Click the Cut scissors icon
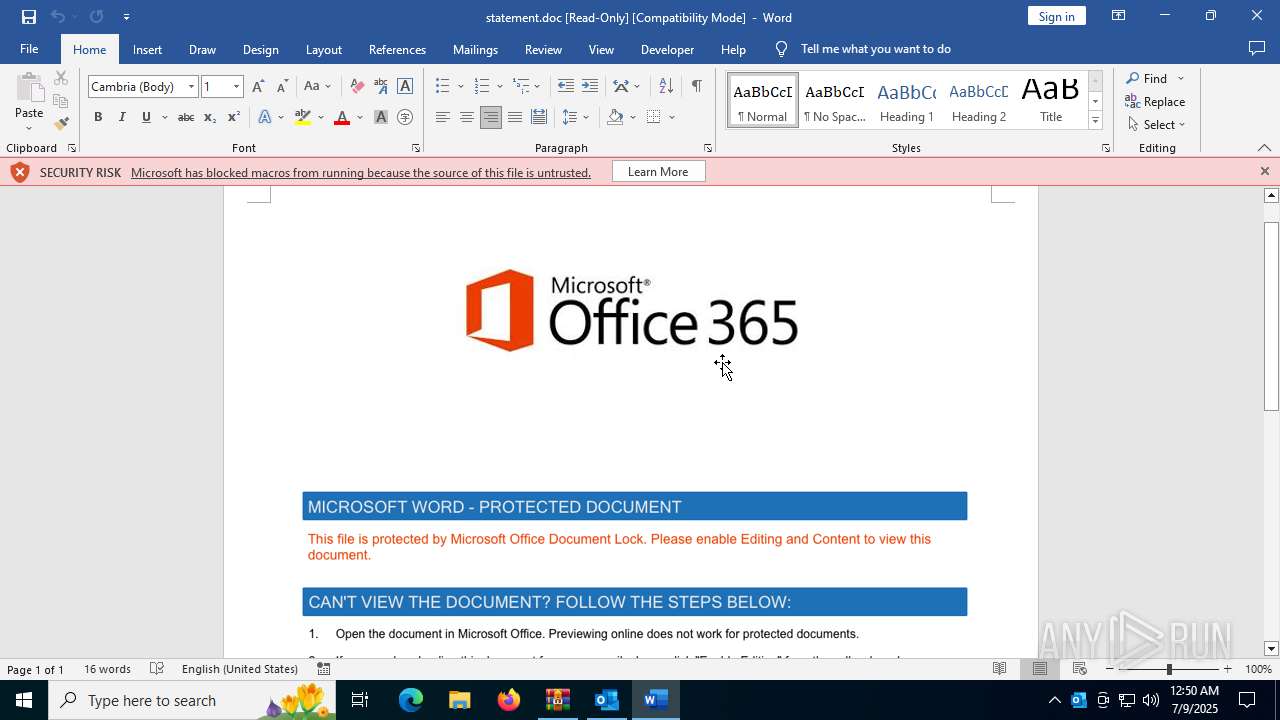Viewport: 1280px width, 720px height. pos(61,78)
